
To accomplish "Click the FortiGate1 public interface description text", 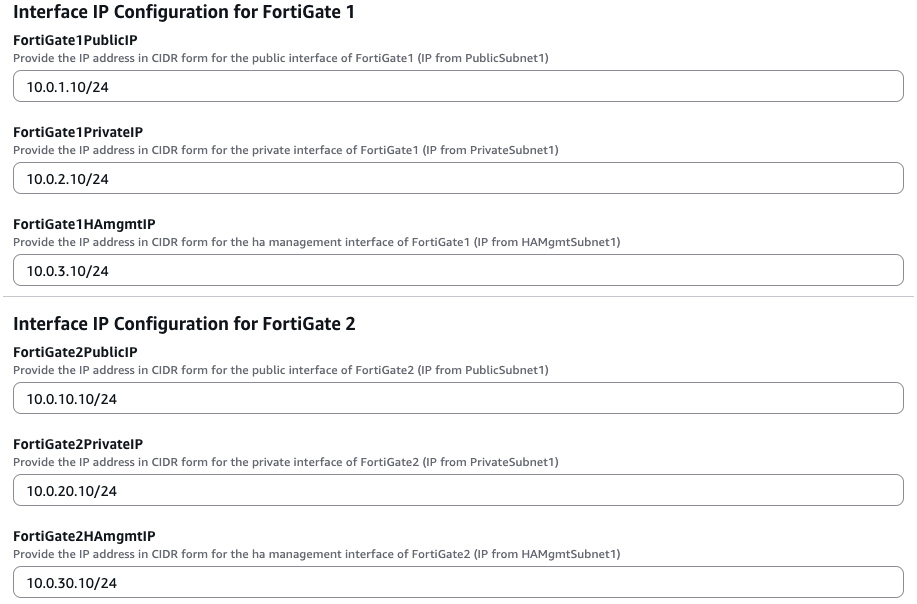I will [x=280, y=58].
